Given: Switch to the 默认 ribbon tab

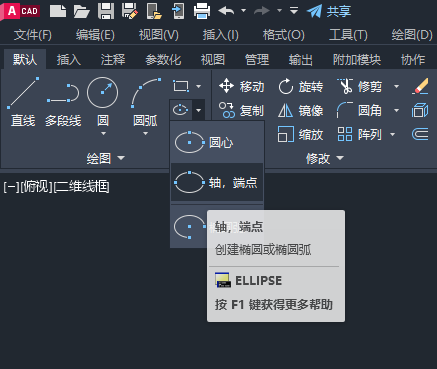Looking at the screenshot, I should (25, 60).
